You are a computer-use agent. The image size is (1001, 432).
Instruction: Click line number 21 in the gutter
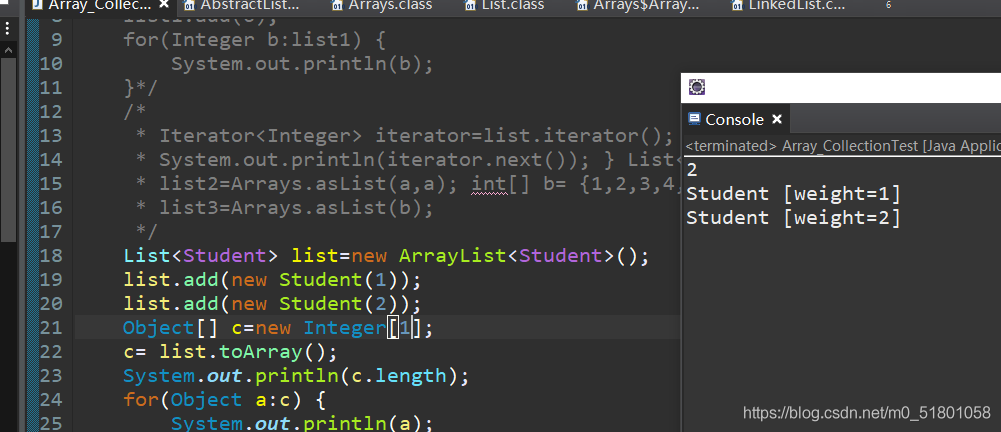51,328
